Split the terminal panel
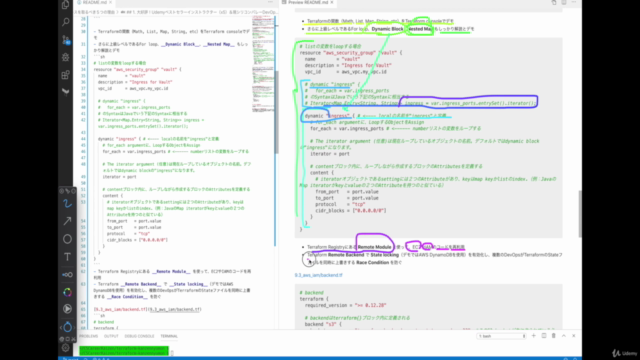Viewport: 640px width, 360px height. point(544,336)
